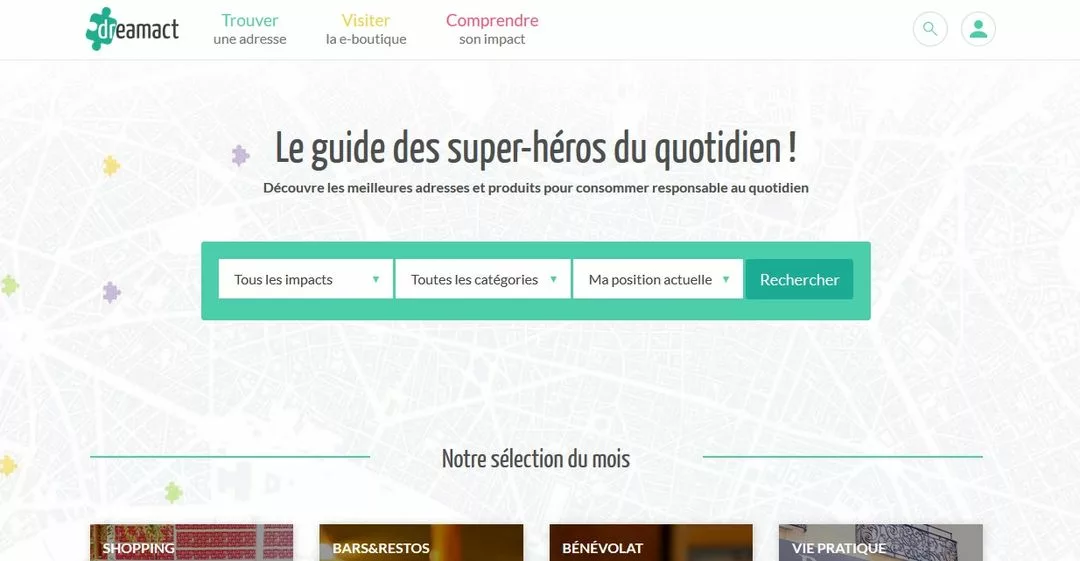Expand the 'Ma position actuelle' selector
The image size is (1080, 561).
pos(658,280)
